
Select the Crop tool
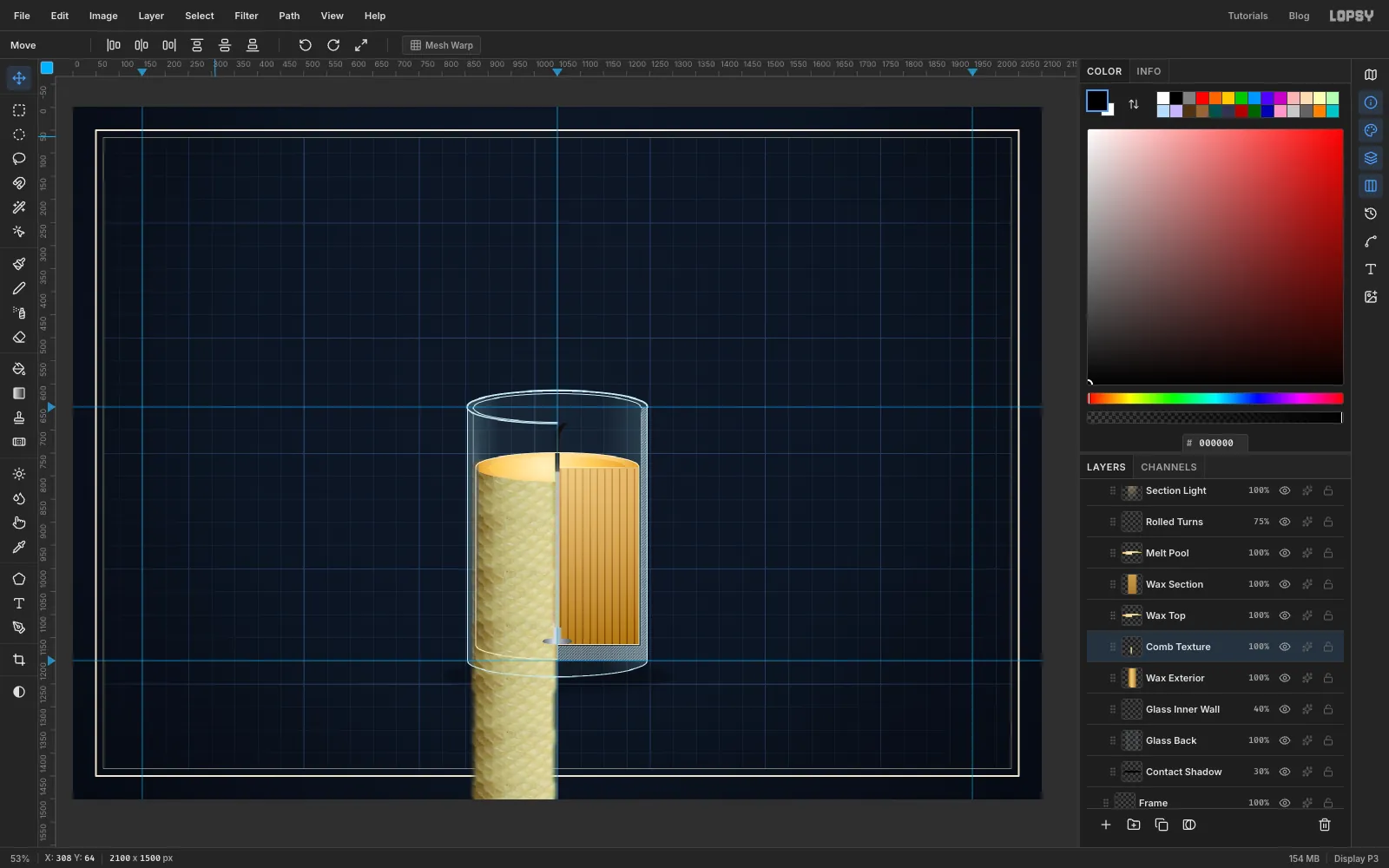[x=19, y=660]
